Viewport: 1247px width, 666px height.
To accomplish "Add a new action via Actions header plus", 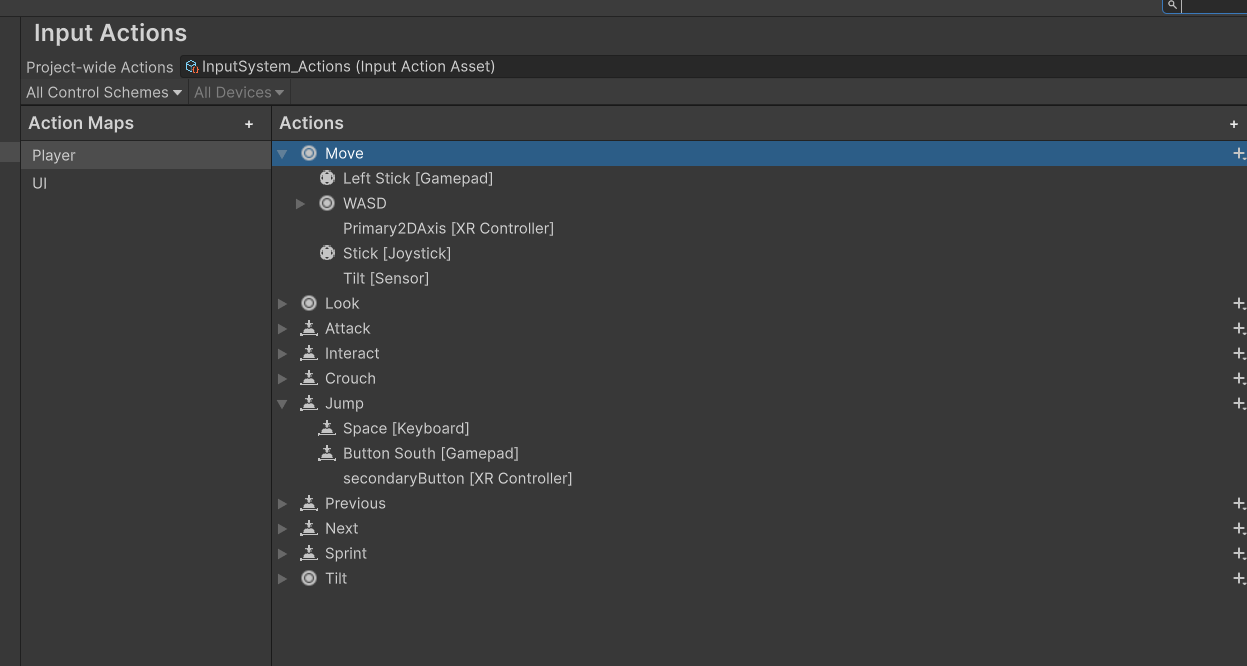I will [x=1234, y=124].
